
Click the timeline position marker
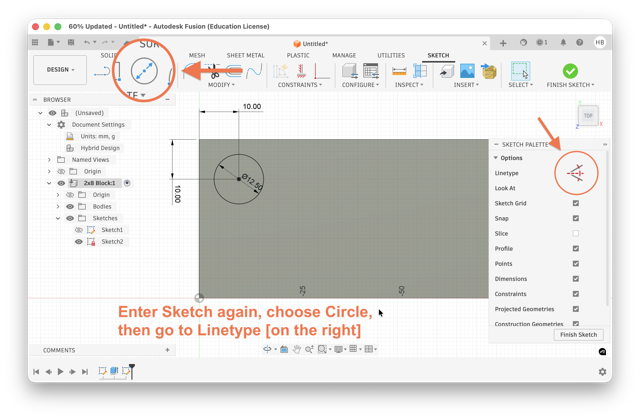coord(132,371)
